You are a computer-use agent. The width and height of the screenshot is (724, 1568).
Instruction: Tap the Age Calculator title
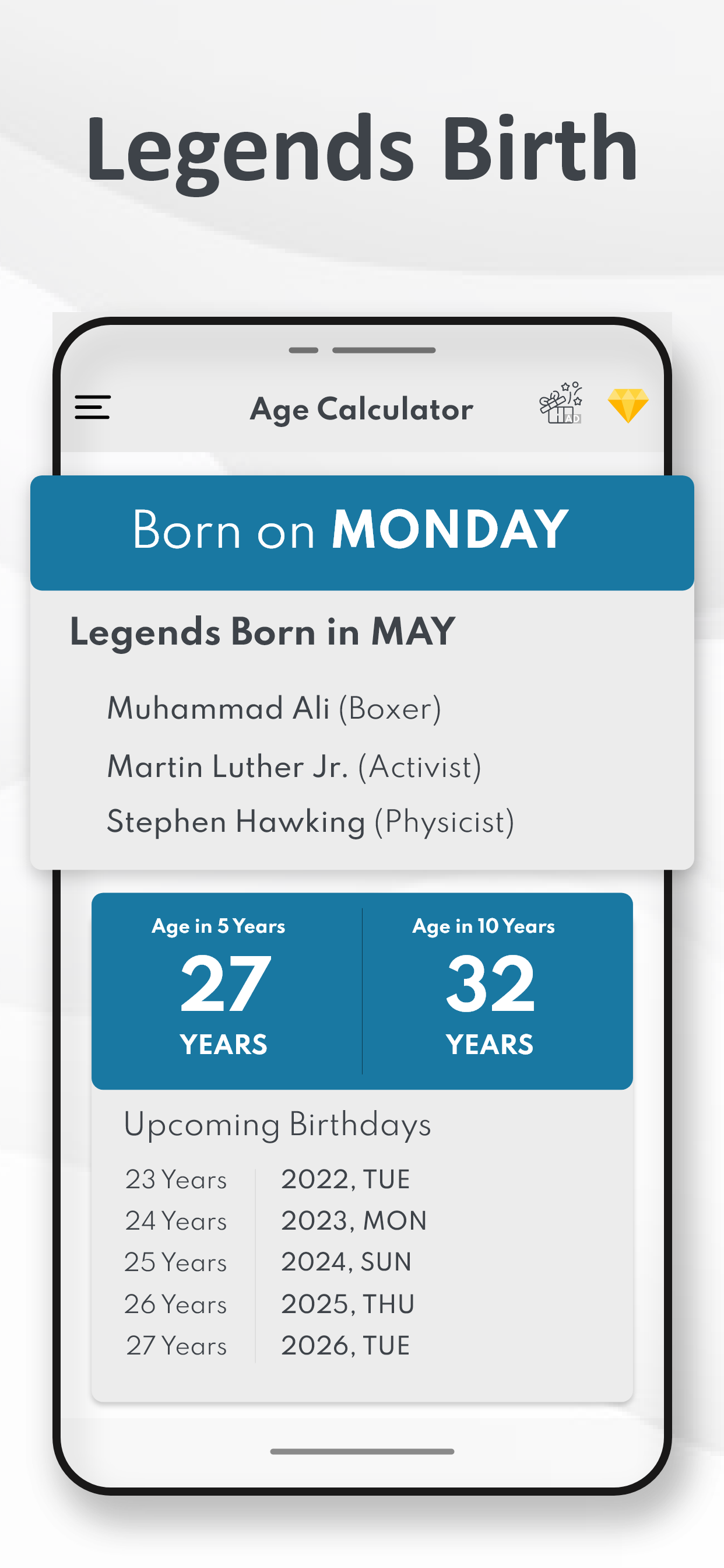click(x=361, y=409)
